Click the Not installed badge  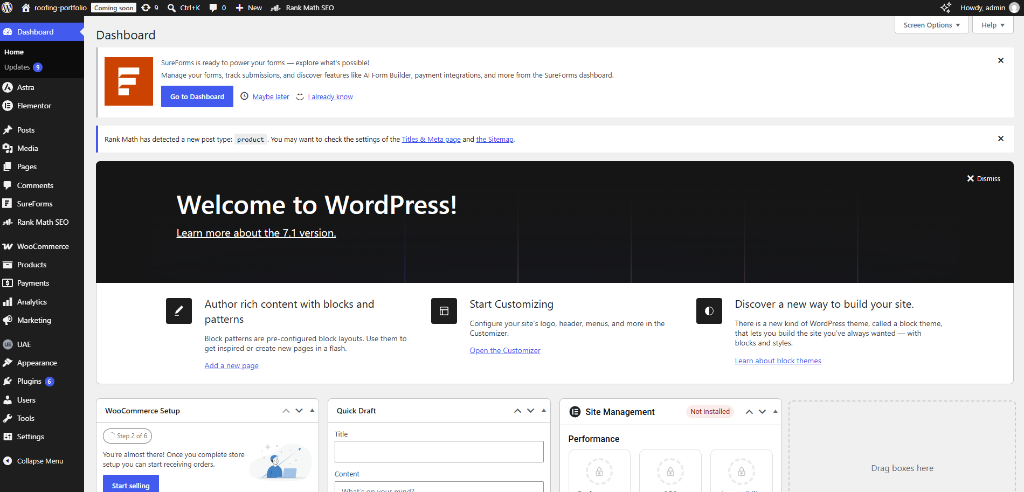(x=710, y=412)
